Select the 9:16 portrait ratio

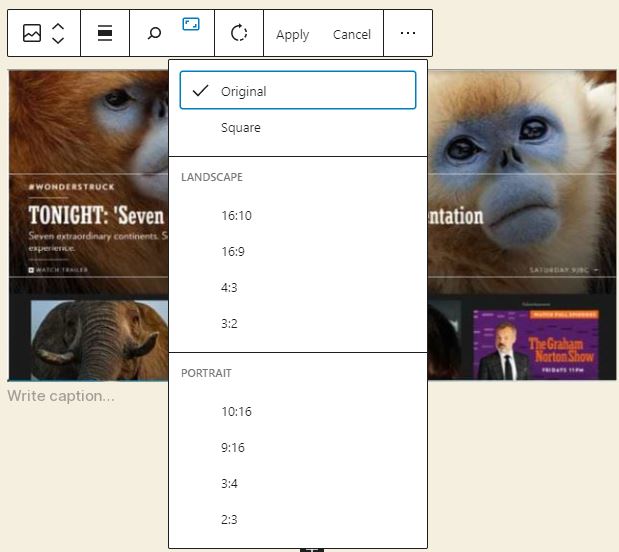click(298, 447)
